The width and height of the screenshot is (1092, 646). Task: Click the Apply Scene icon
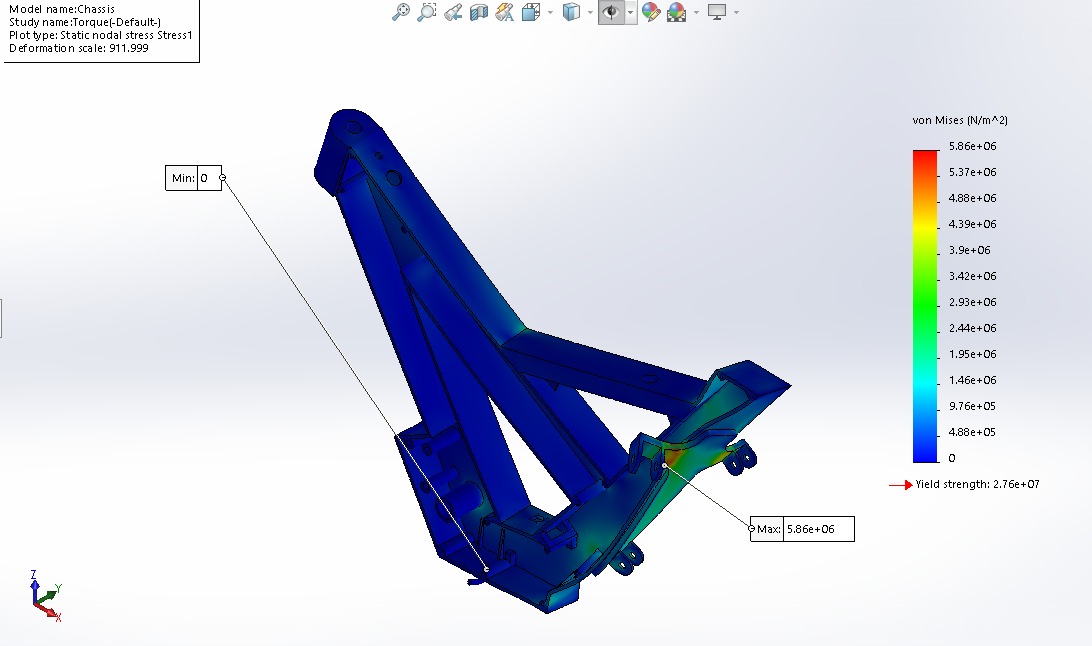point(676,12)
